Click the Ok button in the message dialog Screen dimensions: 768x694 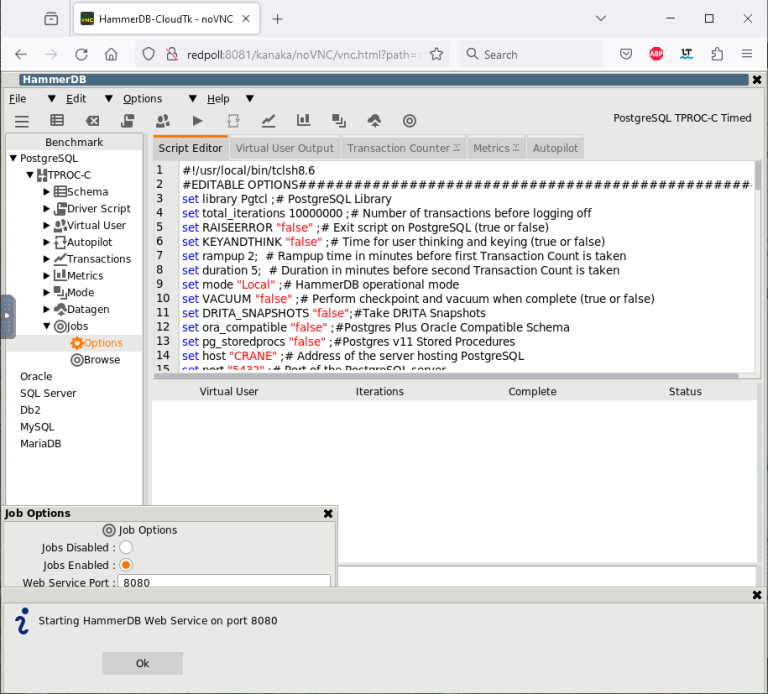(x=142, y=663)
